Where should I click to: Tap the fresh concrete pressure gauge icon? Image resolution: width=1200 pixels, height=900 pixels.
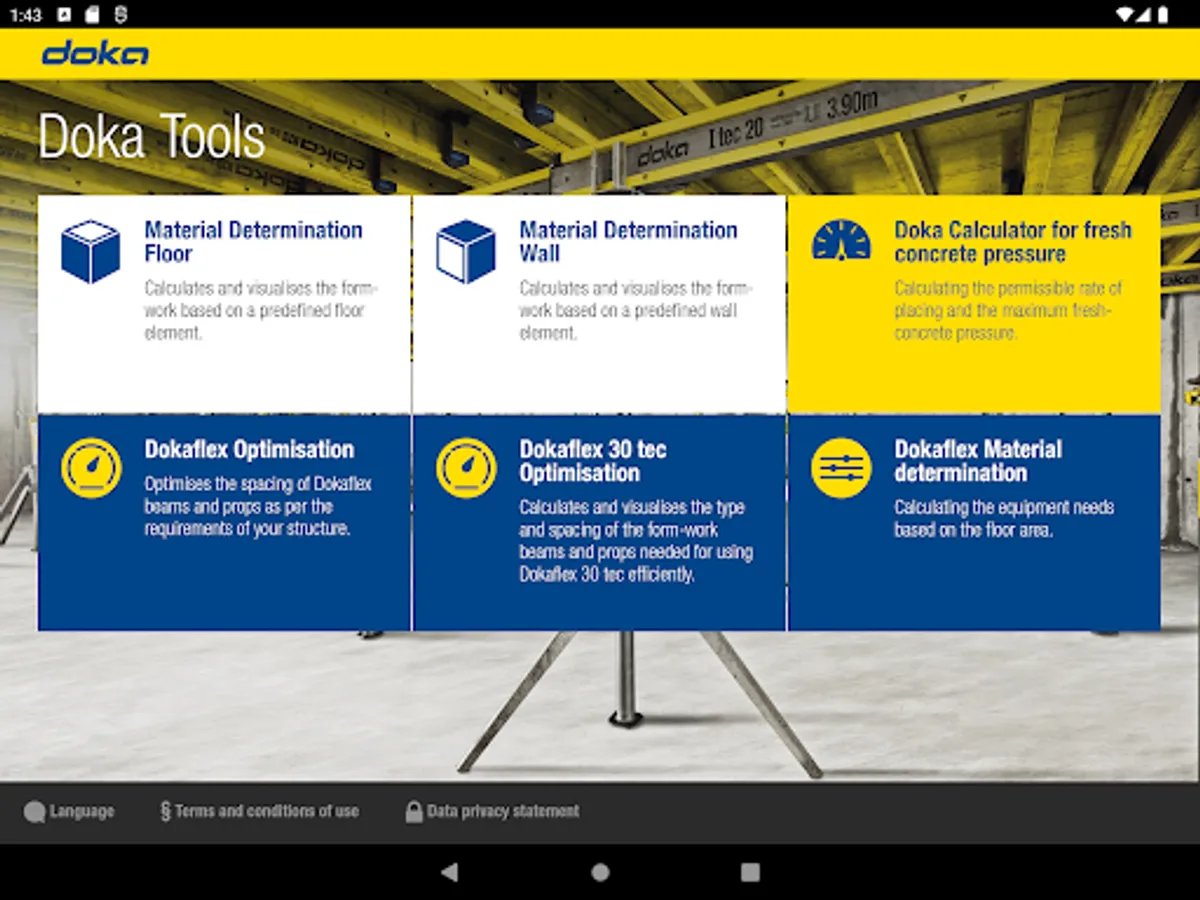tap(841, 243)
